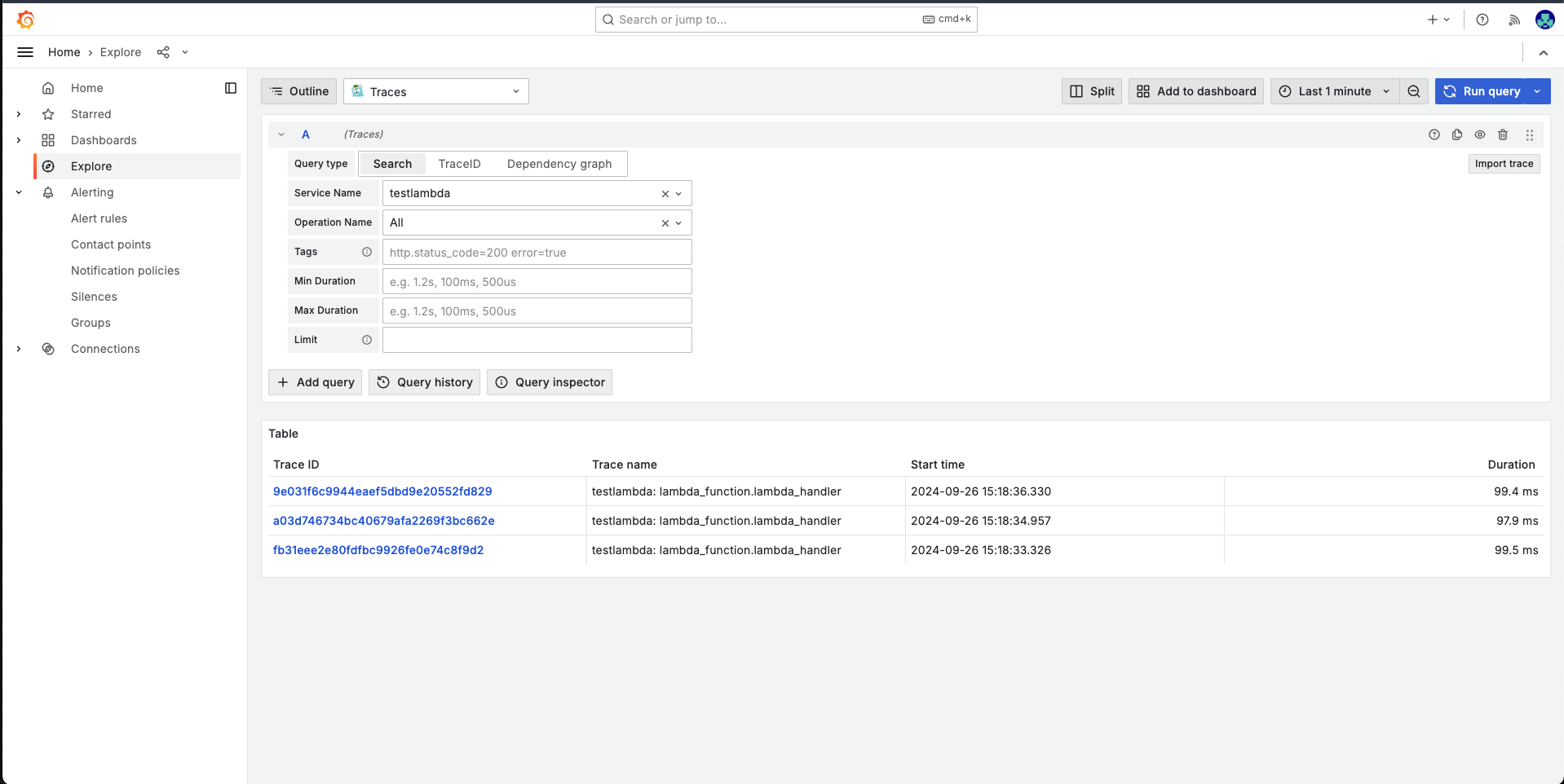Duplicate query A with copy icon
Screen dimensions: 1564x784
[x=1457, y=134]
